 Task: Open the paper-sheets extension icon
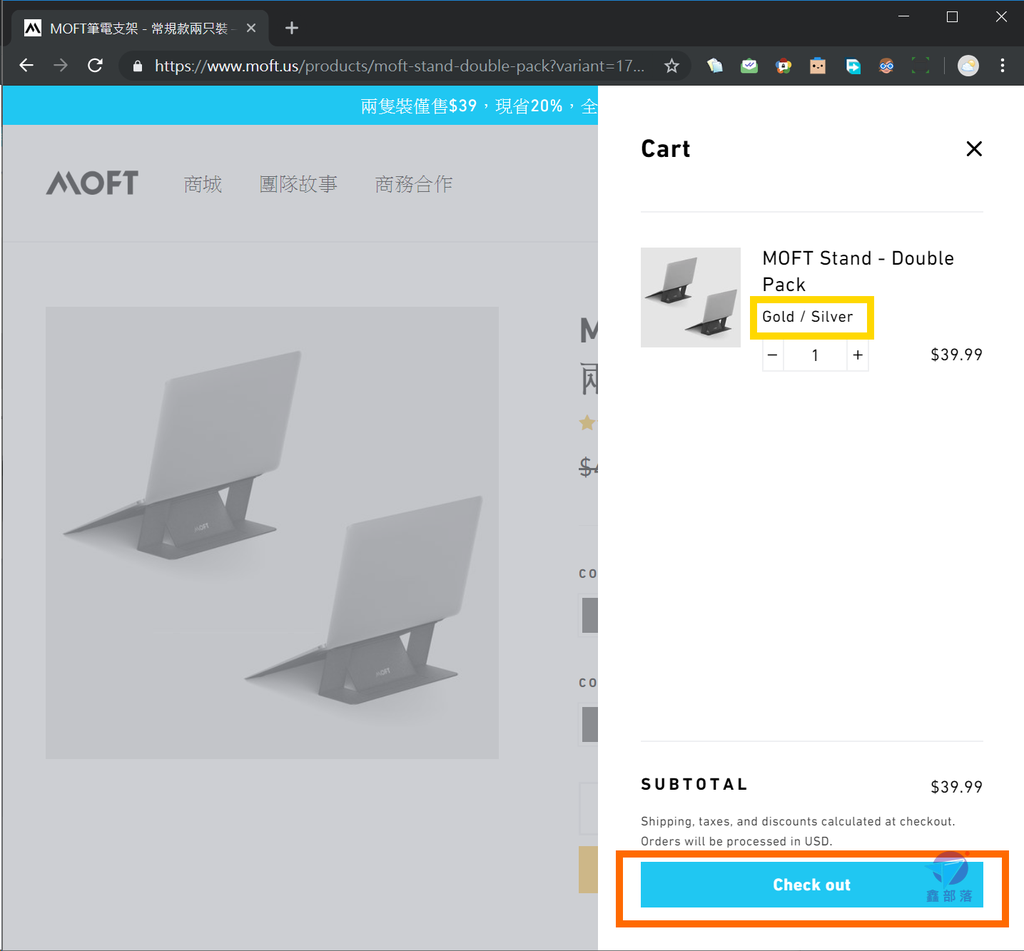715,66
